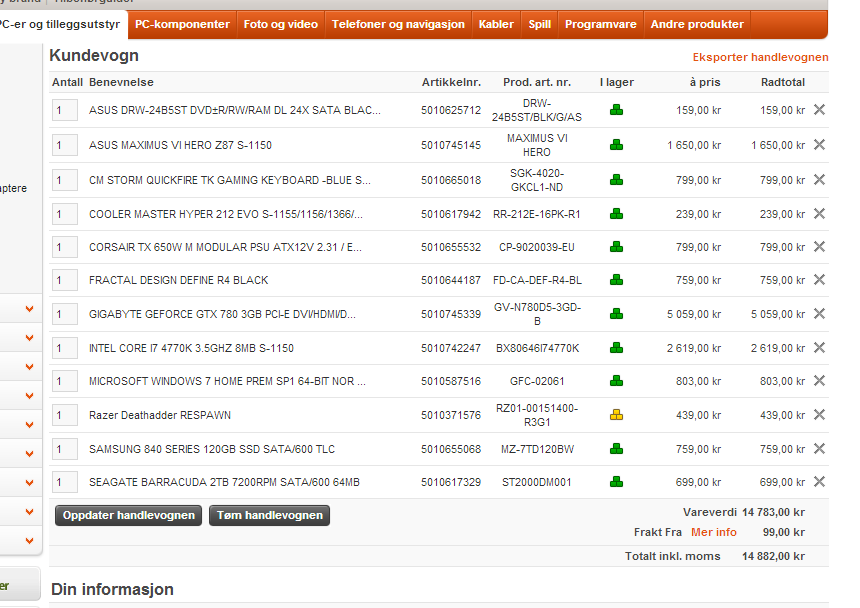Open ASUS MAXIMUS VI HERO Z87 product name

180,145
